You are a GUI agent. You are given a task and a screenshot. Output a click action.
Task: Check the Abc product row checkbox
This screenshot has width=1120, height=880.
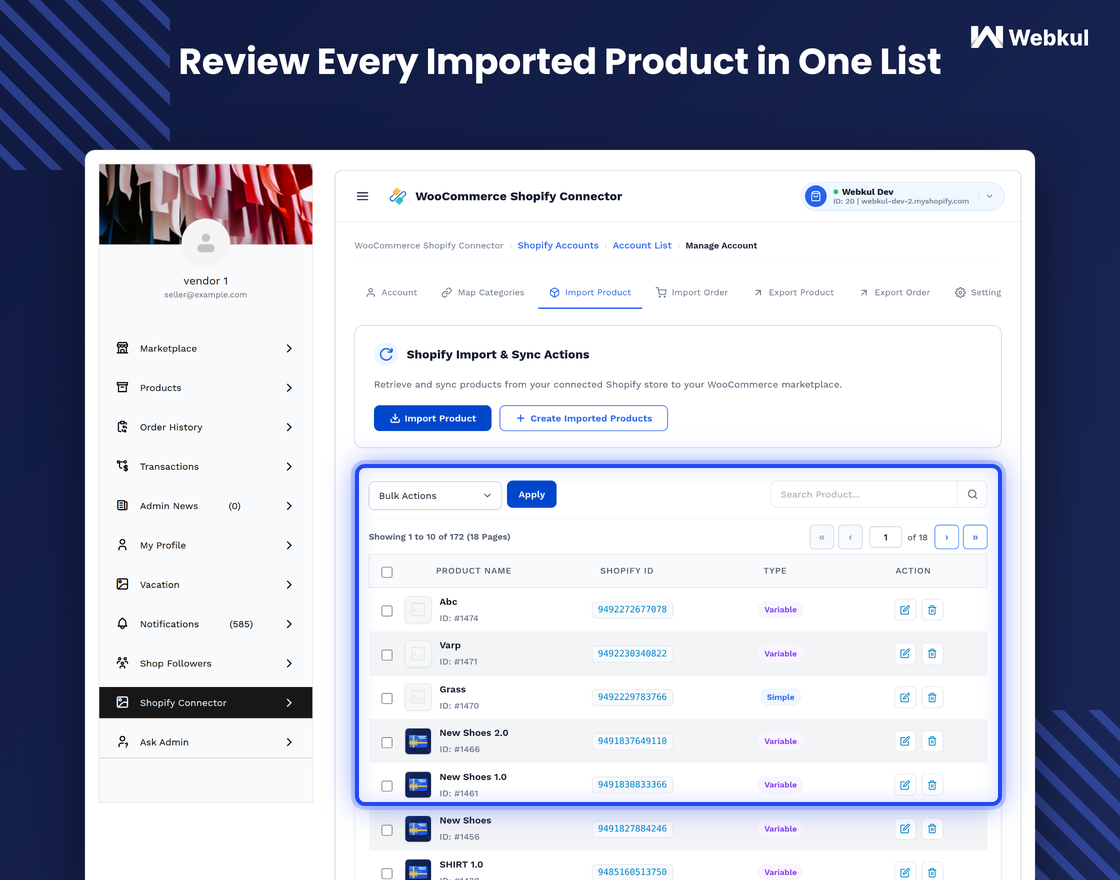[x=387, y=611]
